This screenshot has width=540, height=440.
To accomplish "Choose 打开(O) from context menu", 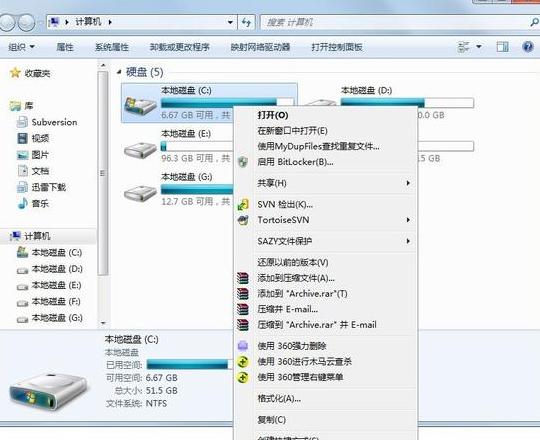I will click(325, 115).
